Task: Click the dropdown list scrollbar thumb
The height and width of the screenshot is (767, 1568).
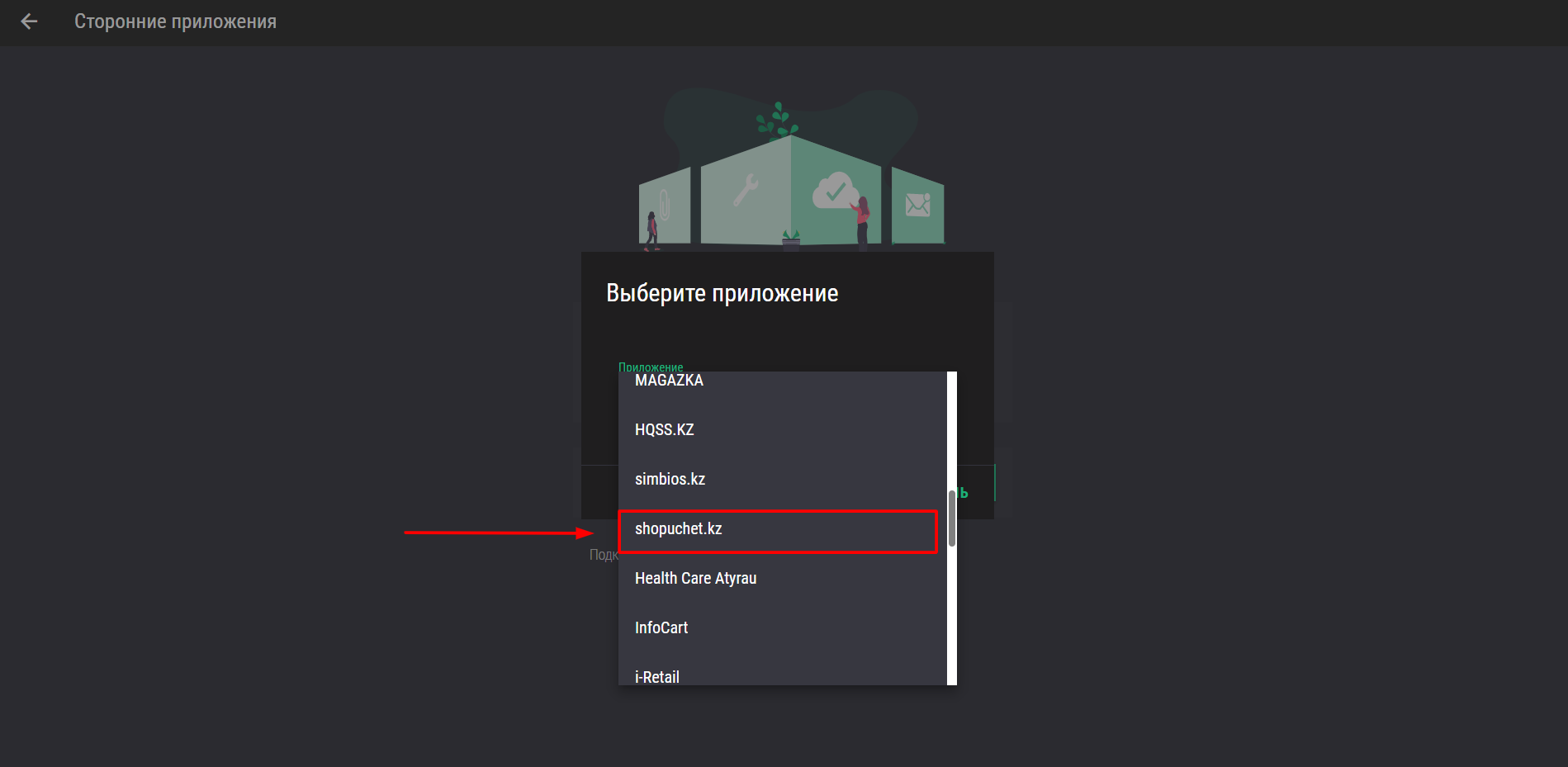Action: coord(952,518)
